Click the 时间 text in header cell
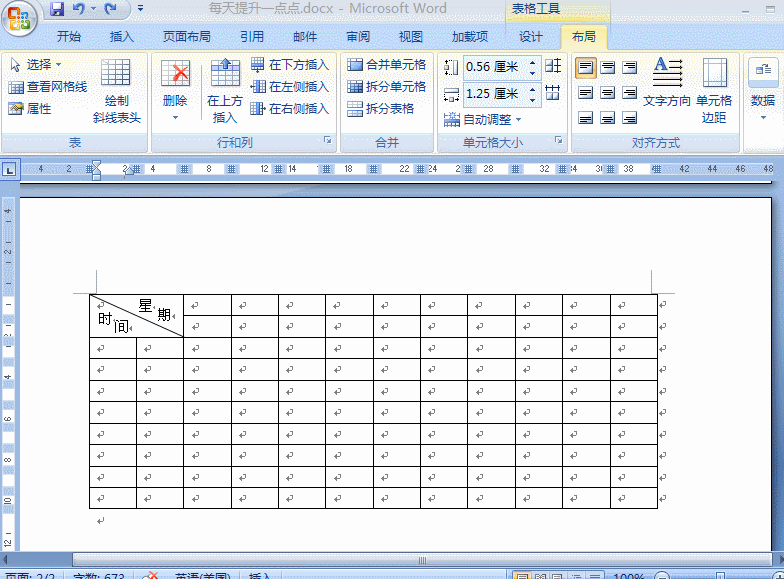Screen dimensions: 784x579 pyautogui.click(x=114, y=322)
